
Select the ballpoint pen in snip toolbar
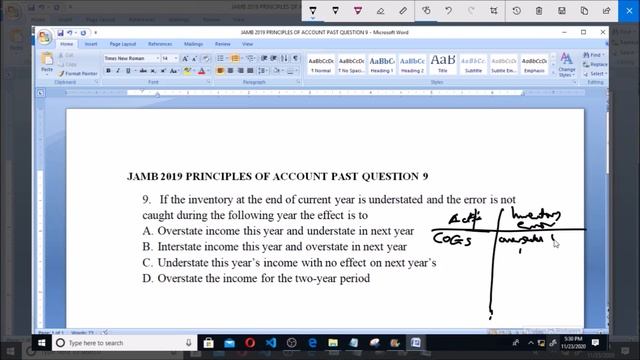coord(313,11)
